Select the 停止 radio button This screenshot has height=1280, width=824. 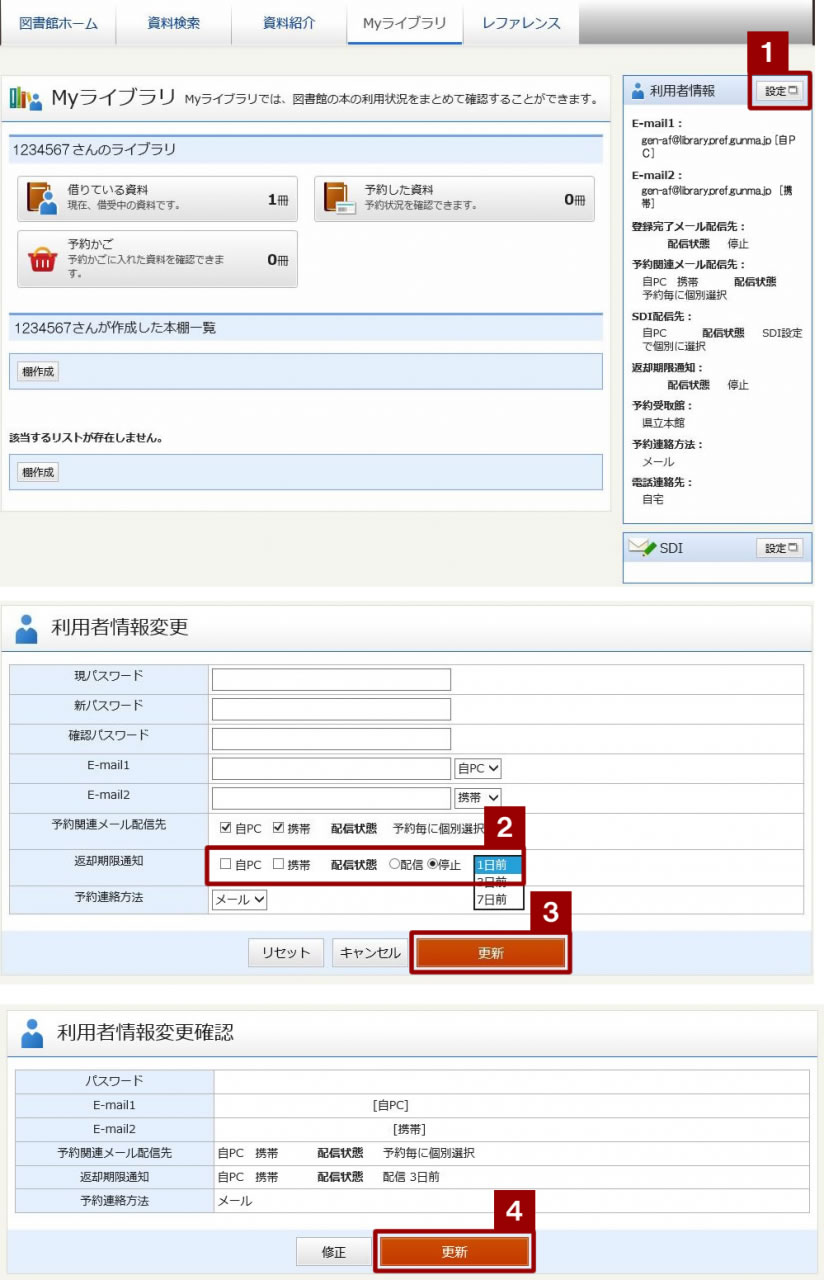[433, 865]
